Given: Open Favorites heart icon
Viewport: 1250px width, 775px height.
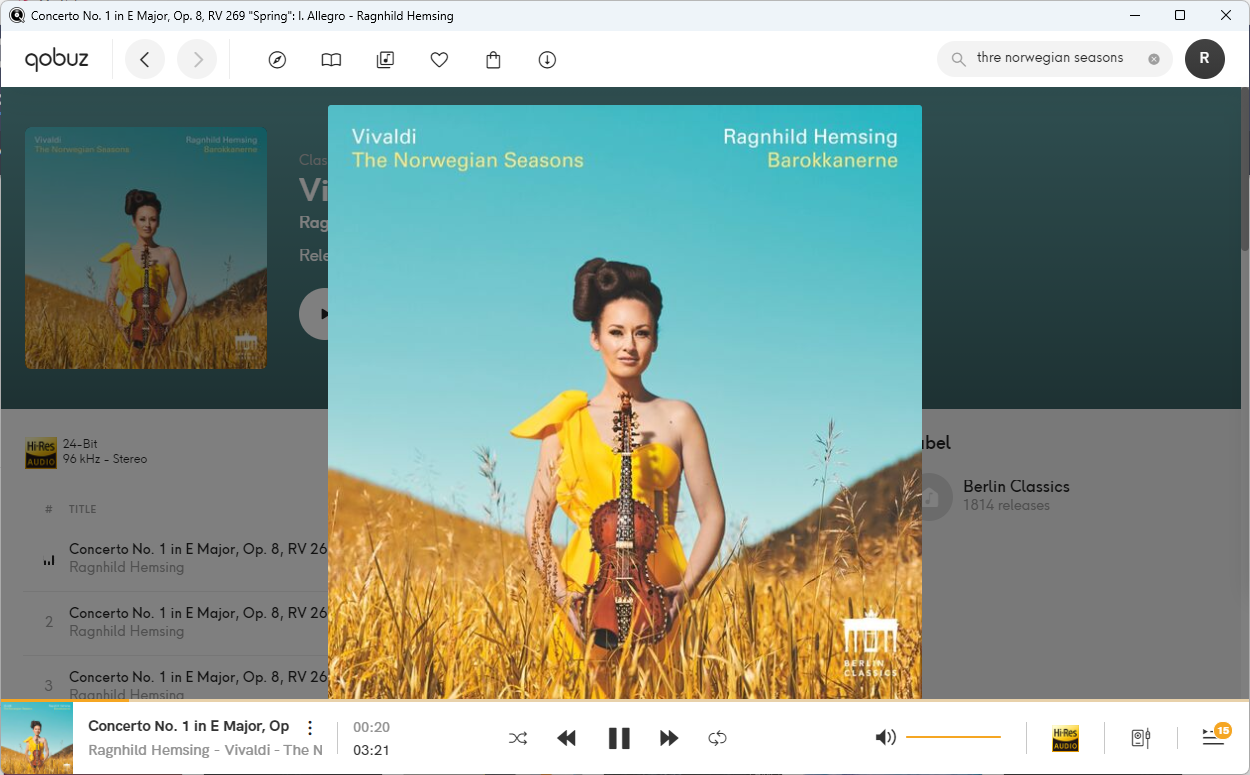Looking at the screenshot, I should pos(439,60).
